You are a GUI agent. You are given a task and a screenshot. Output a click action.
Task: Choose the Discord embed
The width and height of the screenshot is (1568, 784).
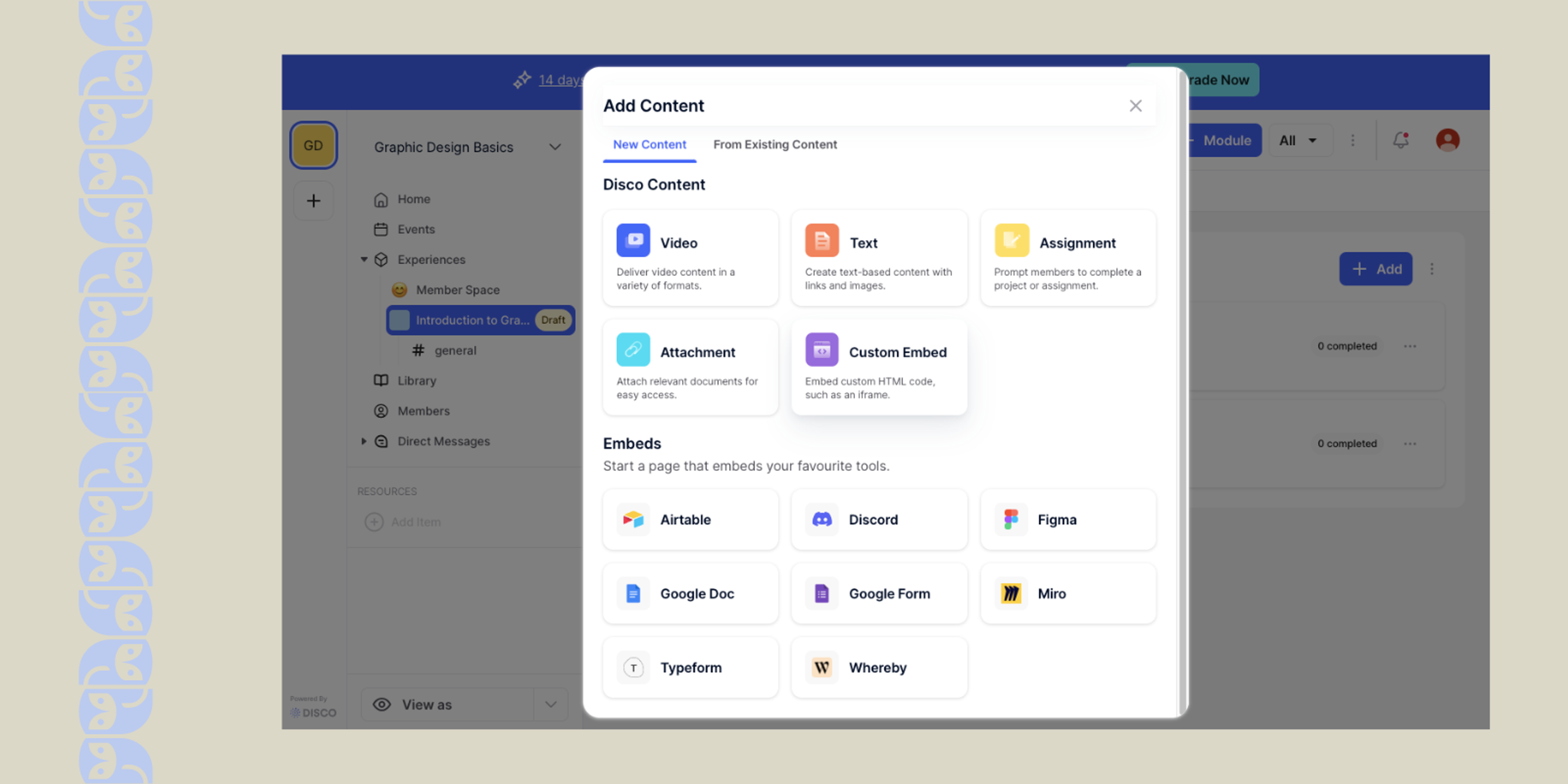coord(879,519)
